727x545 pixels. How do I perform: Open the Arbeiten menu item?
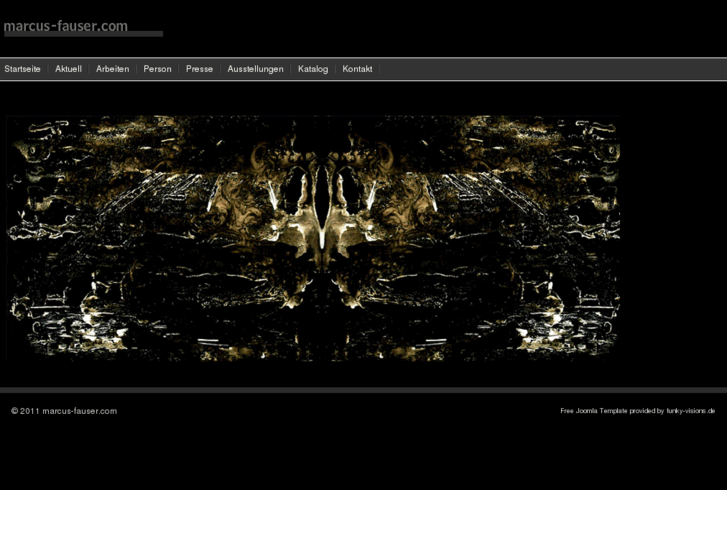coord(112,69)
